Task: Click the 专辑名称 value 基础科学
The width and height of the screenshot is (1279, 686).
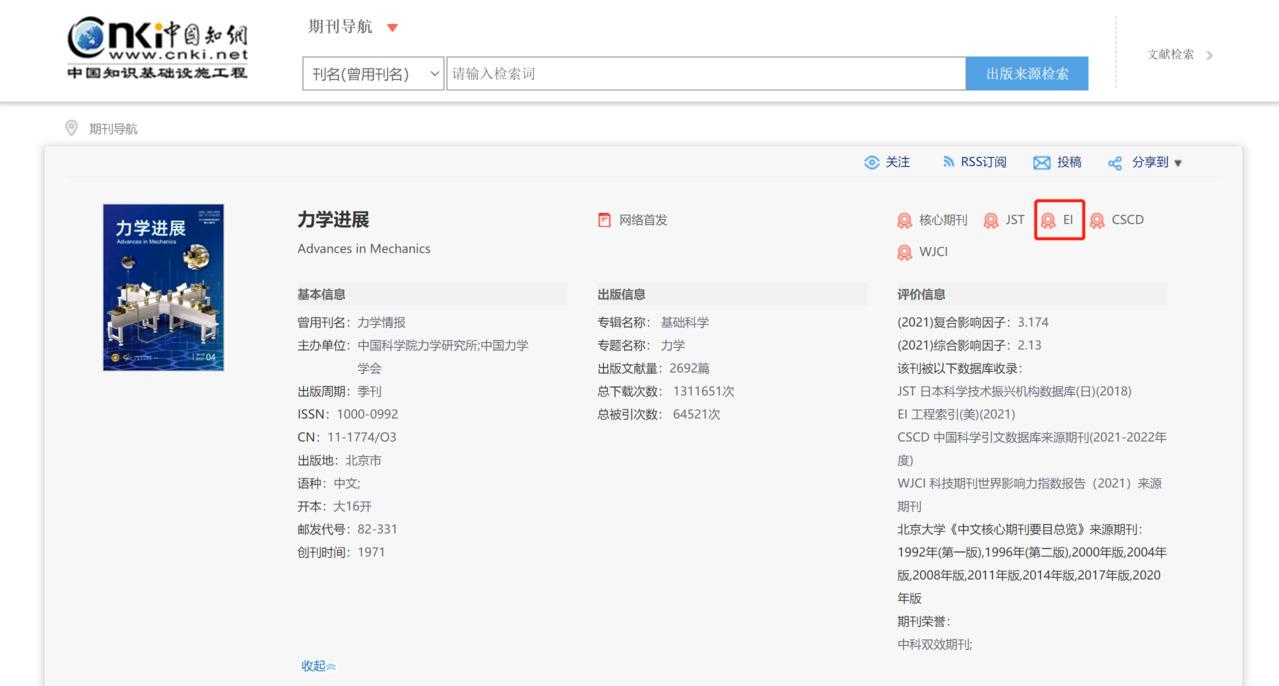Action: 685,322
